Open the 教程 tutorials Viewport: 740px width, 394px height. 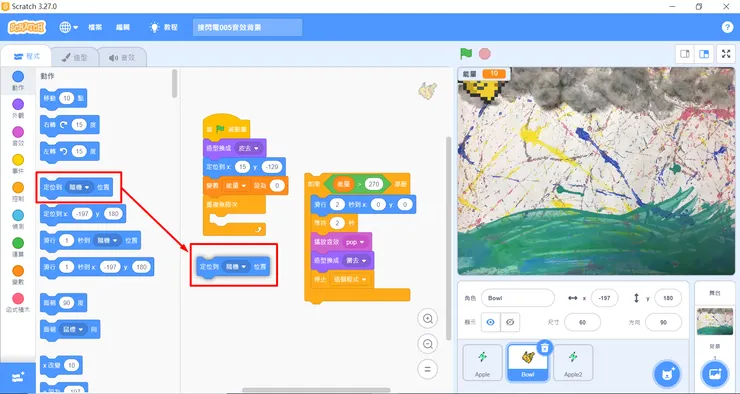click(x=163, y=27)
